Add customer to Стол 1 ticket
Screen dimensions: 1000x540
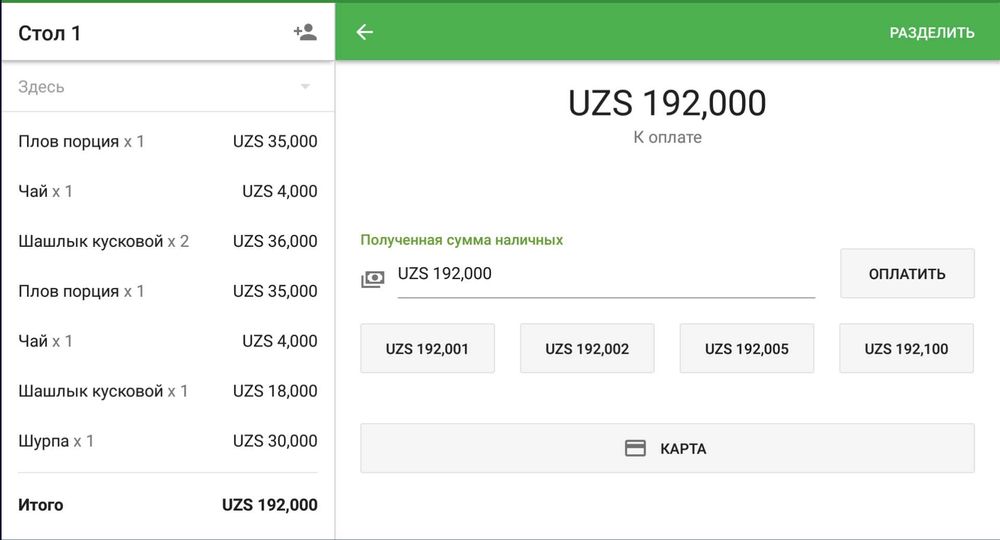tap(305, 33)
